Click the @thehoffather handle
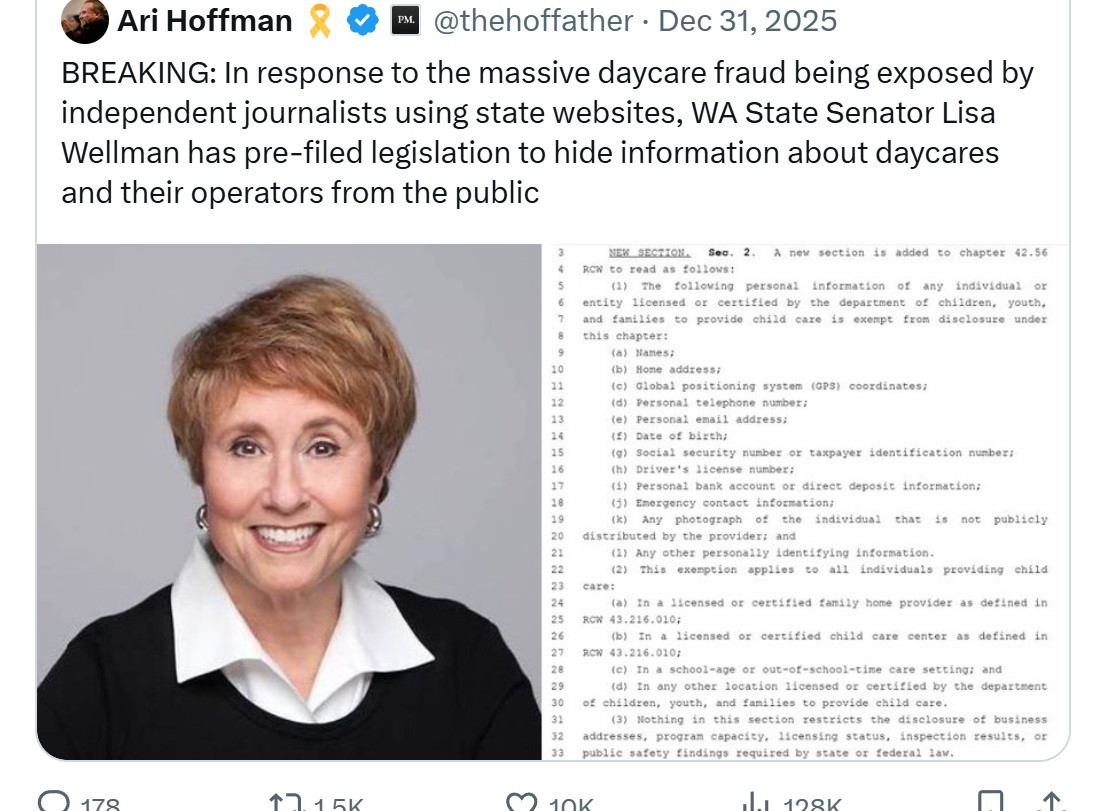 [x=532, y=21]
